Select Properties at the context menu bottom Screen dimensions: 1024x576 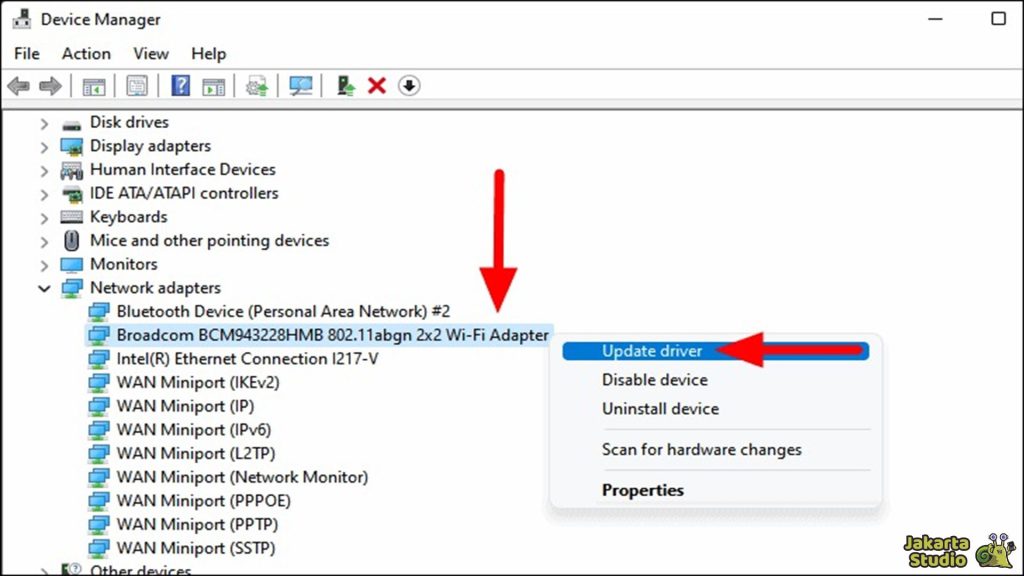tap(643, 490)
